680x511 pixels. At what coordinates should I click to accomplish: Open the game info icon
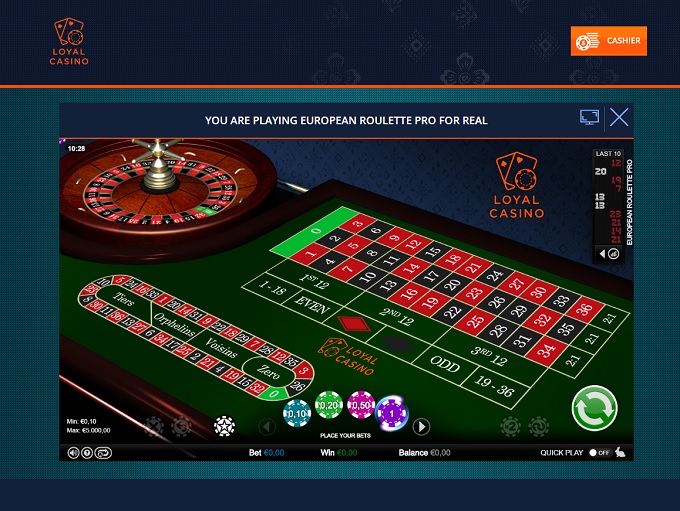tap(87, 453)
